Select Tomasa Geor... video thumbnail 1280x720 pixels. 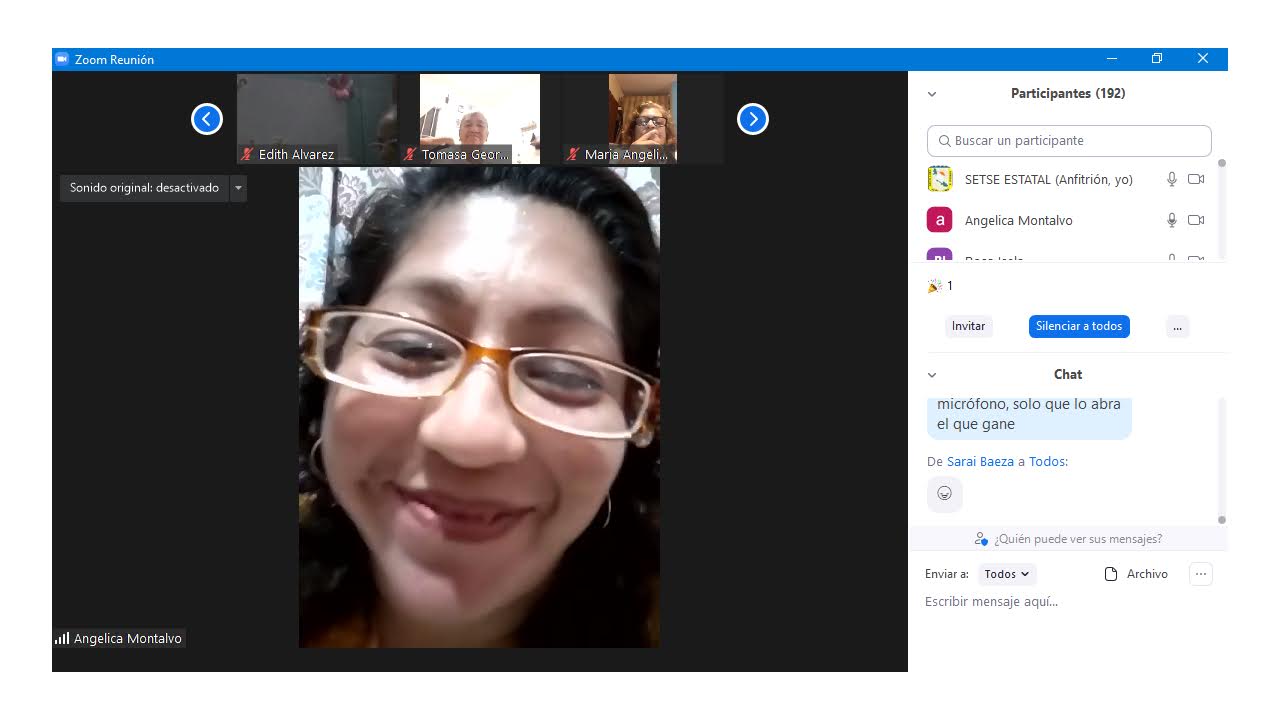click(479, 119)
